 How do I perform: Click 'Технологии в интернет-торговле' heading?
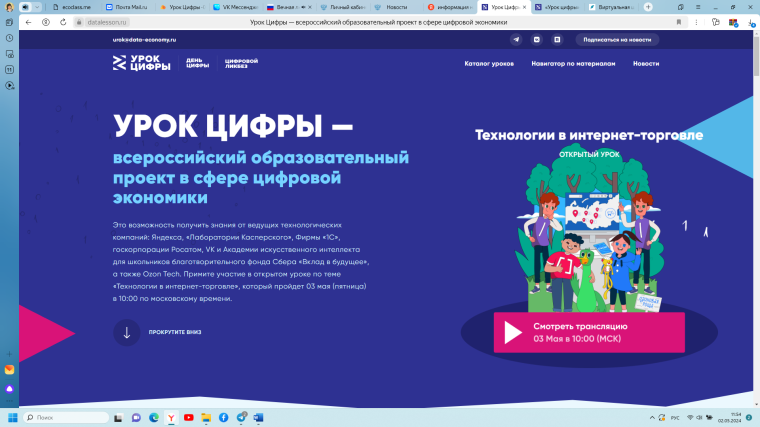coord(589,135)
